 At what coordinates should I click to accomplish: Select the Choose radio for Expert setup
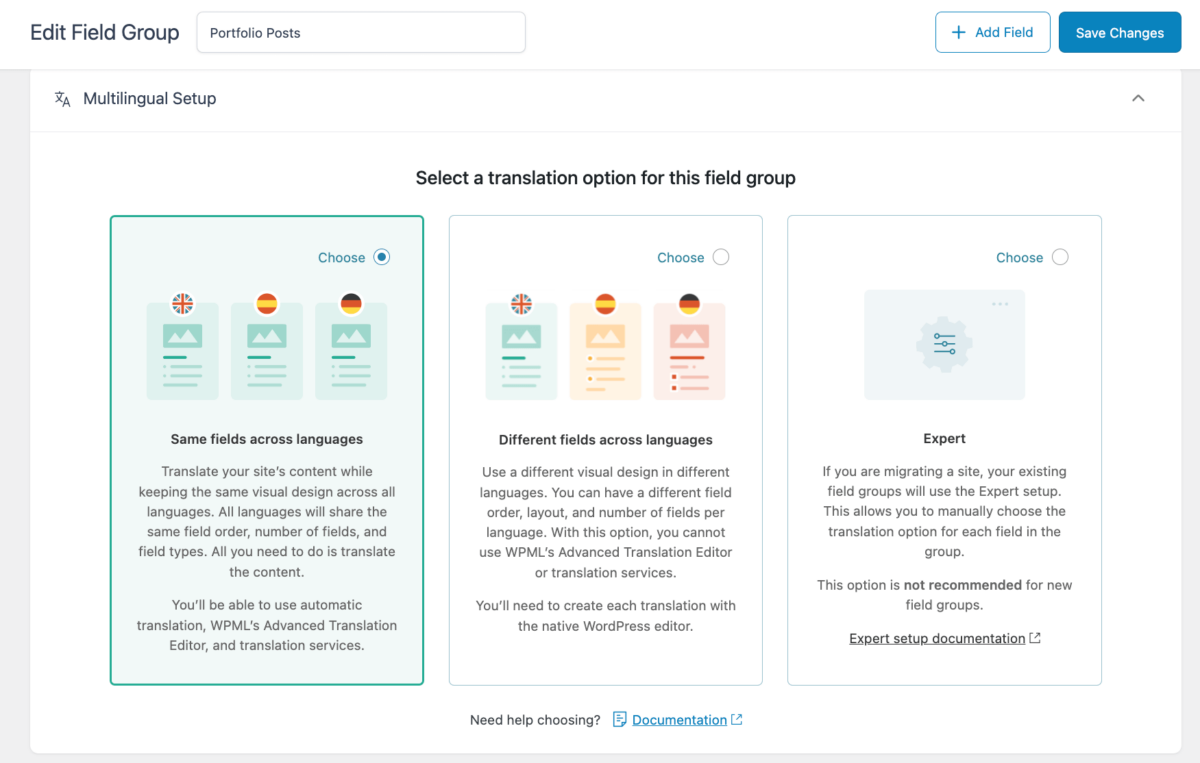click(x=1059, y=257)
